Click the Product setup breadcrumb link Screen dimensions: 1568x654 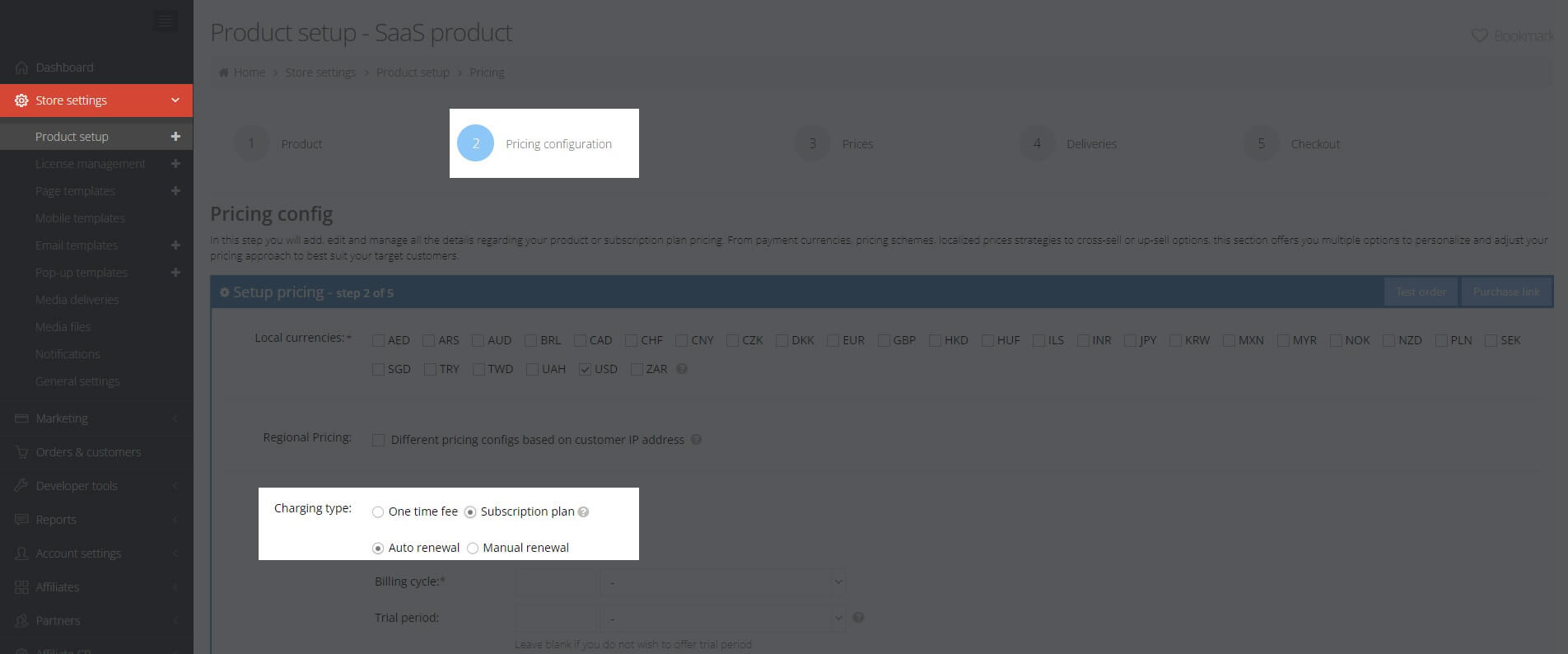click(x=413, y=72)
